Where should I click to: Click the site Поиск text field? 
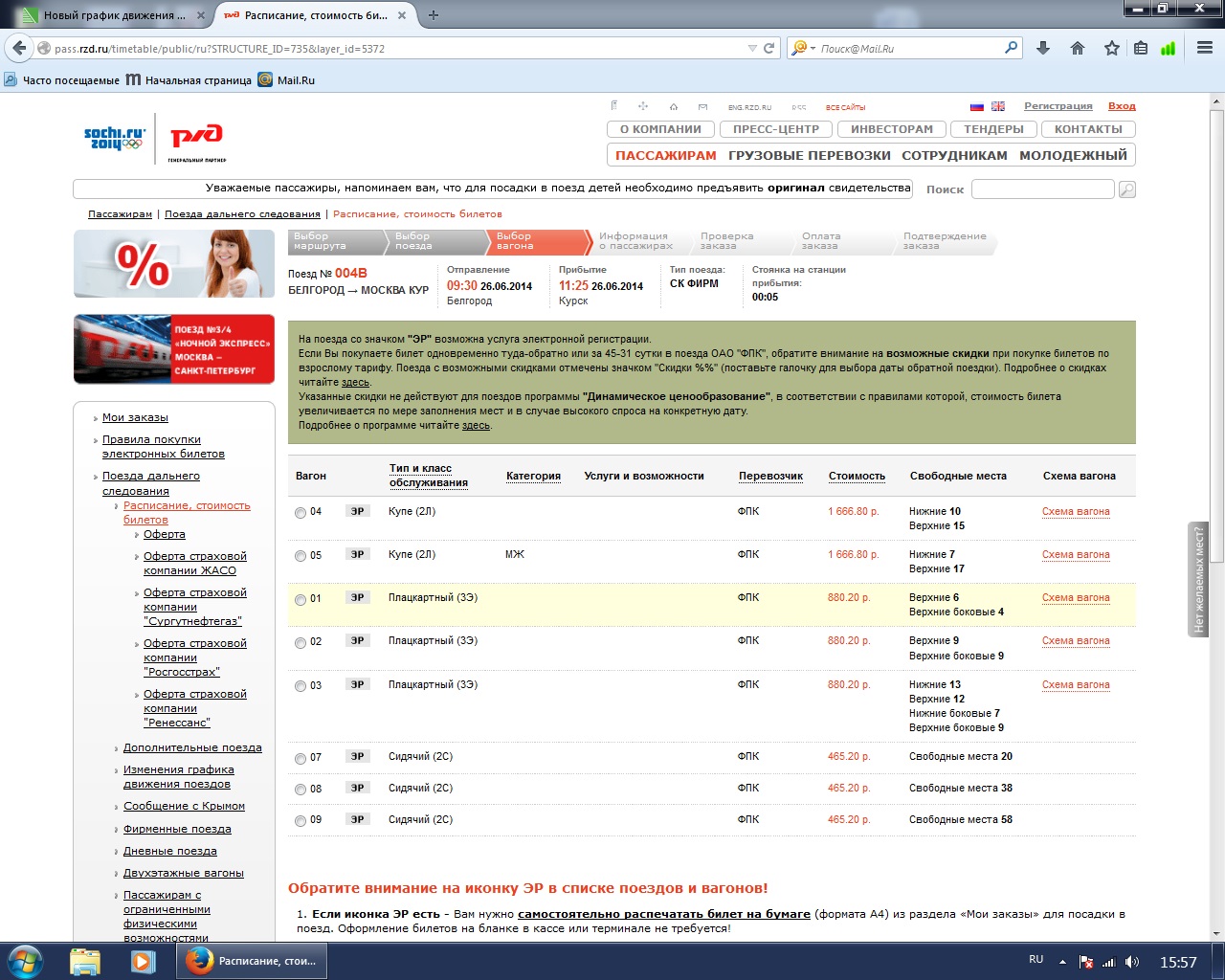point(1042,189)
